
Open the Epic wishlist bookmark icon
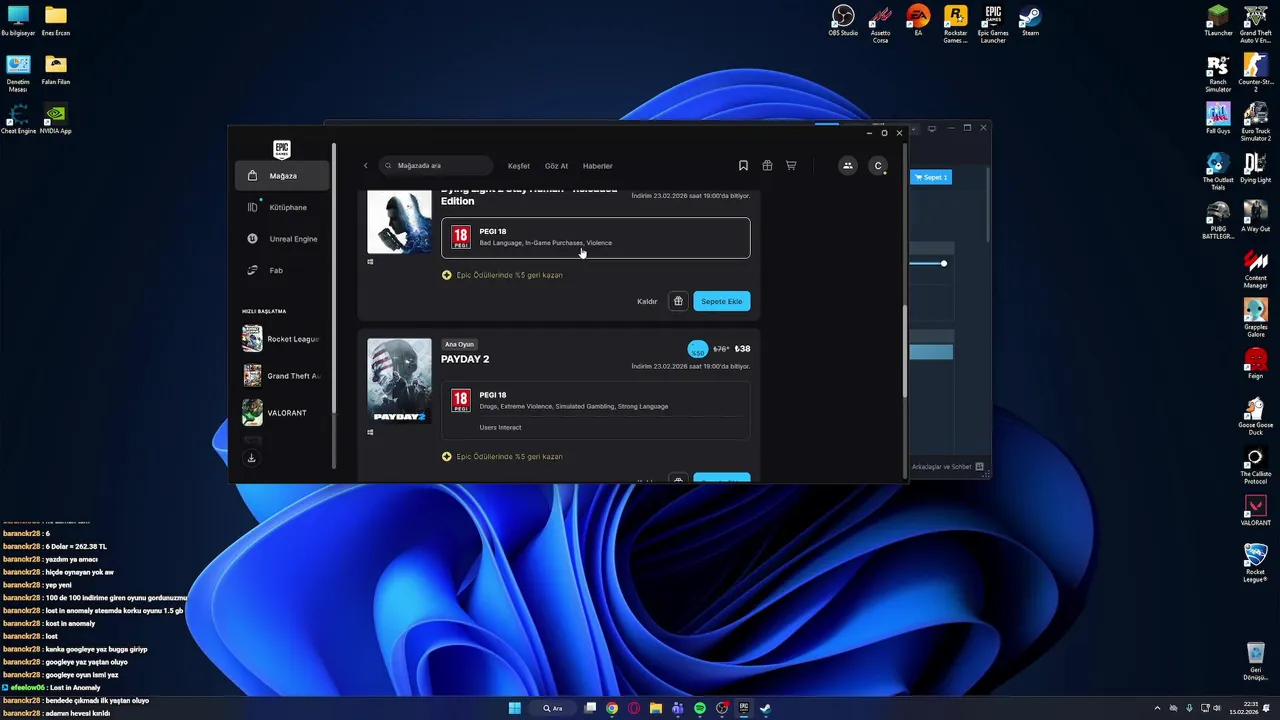coord(743,166)
